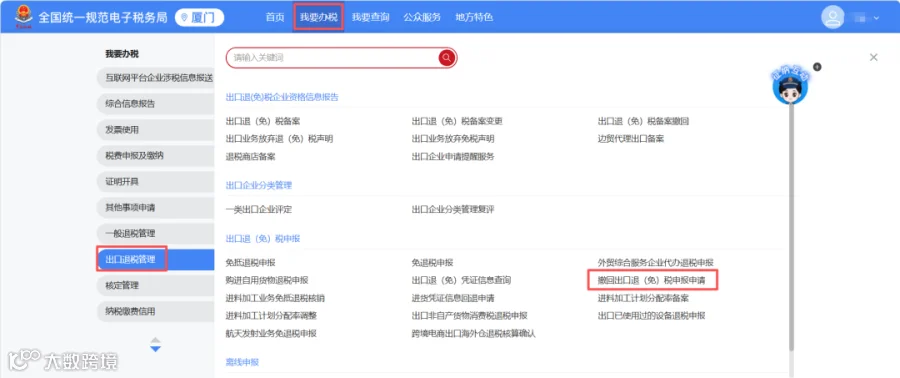Open the 航天发射业务免退税申报 link
900x378 pixels.
(x=271, y=333)
